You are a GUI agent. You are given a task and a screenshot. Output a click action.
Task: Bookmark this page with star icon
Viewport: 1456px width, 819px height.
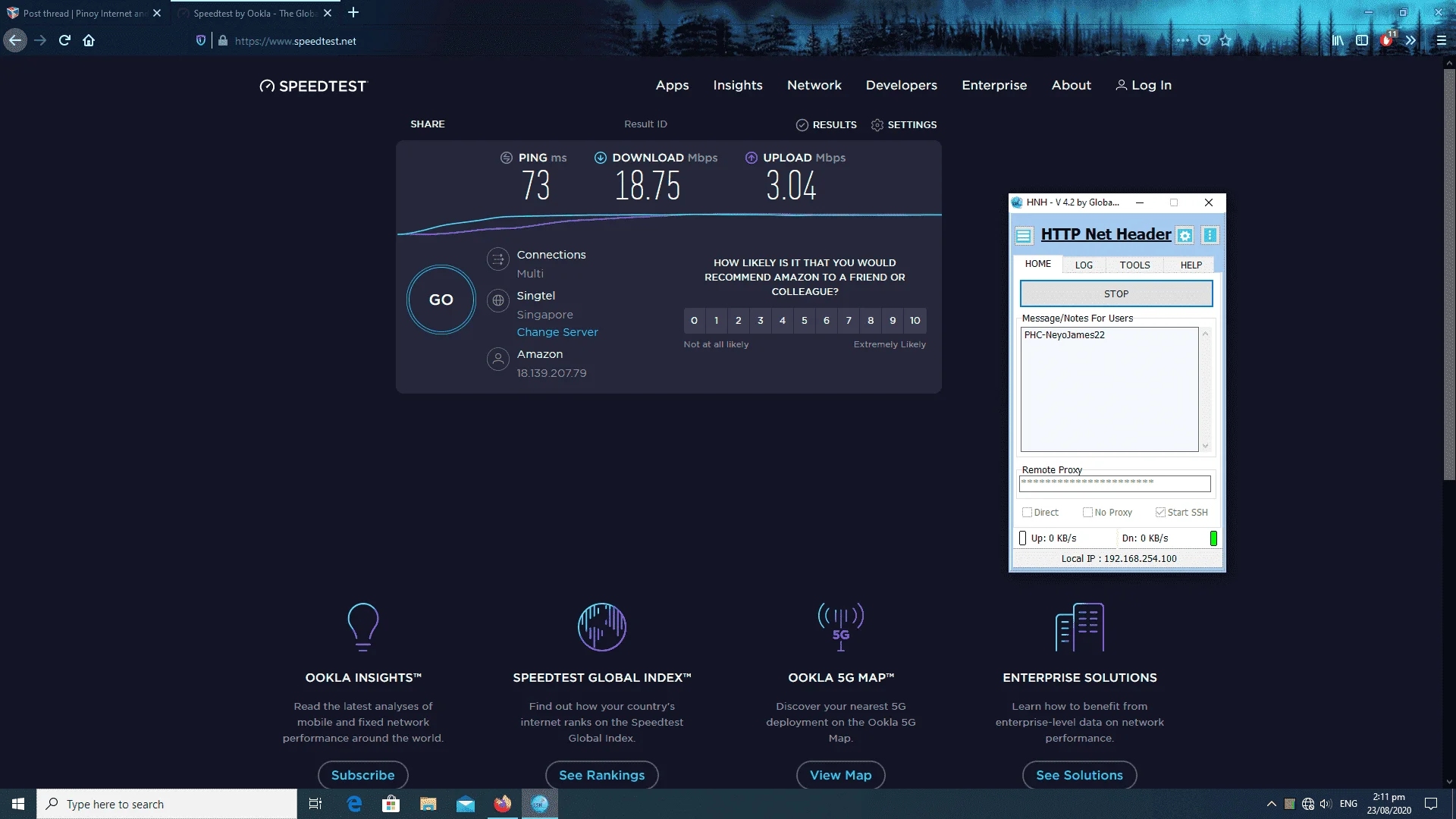pyautogui.click(x=1225, y=41)
